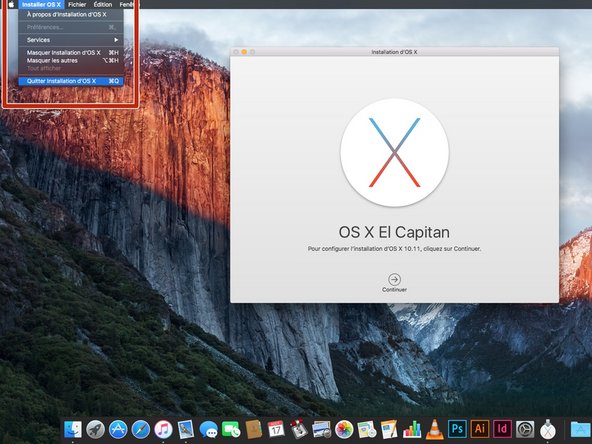The image size is (592, 444).
Task: Open Messages from the Dock
Action: [x=208, y=429]
